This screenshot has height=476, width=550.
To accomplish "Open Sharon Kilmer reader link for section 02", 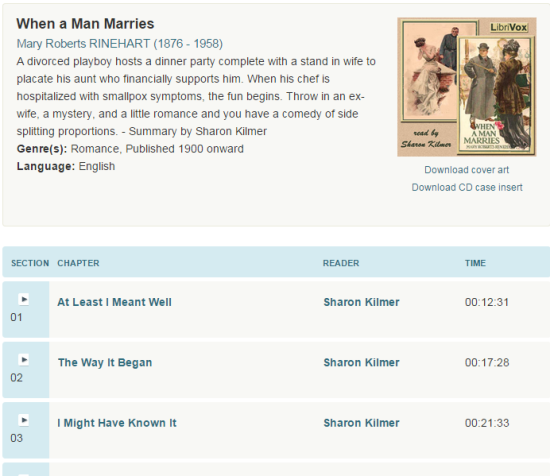I will [x=361, y=362].
